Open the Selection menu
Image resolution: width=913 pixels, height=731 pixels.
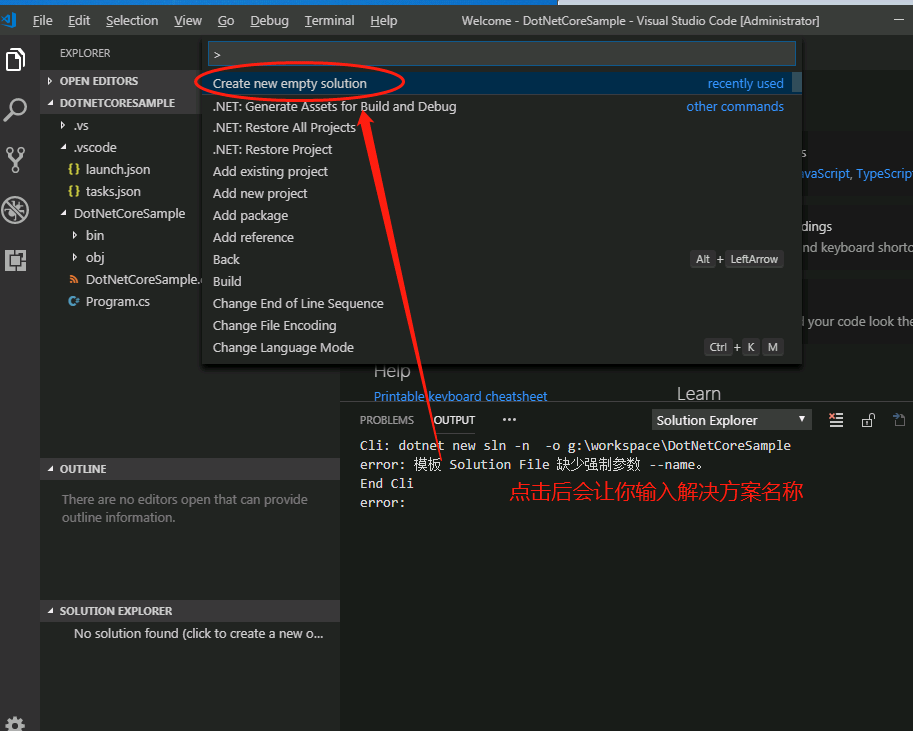132,20
